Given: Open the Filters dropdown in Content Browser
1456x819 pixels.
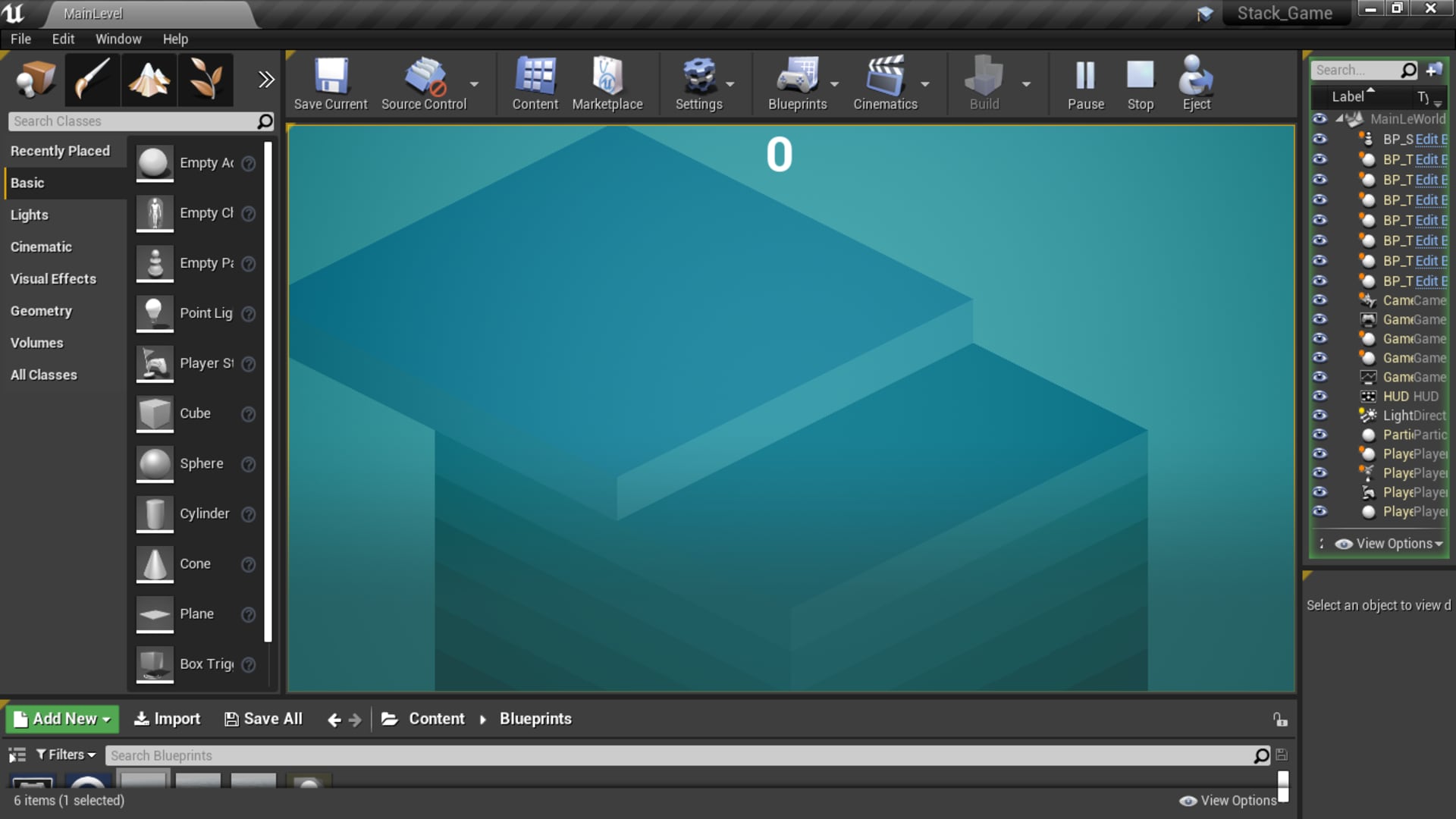Looking at the screenshot, I should [67, 755].
